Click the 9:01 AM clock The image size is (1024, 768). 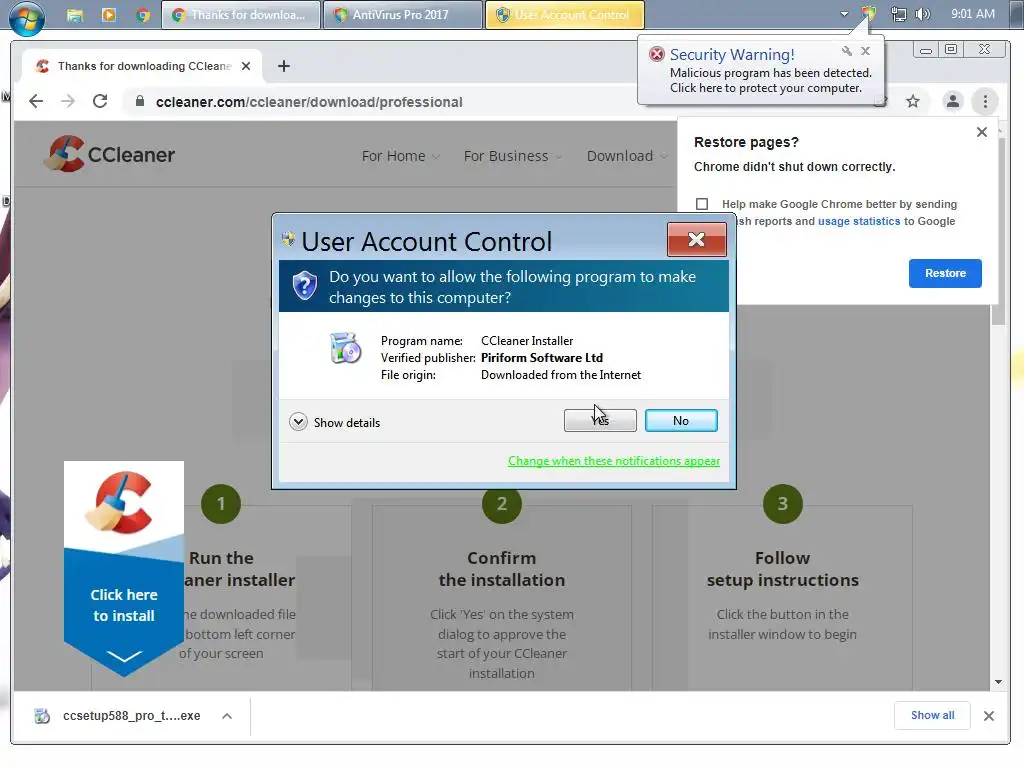click(972, 14)
